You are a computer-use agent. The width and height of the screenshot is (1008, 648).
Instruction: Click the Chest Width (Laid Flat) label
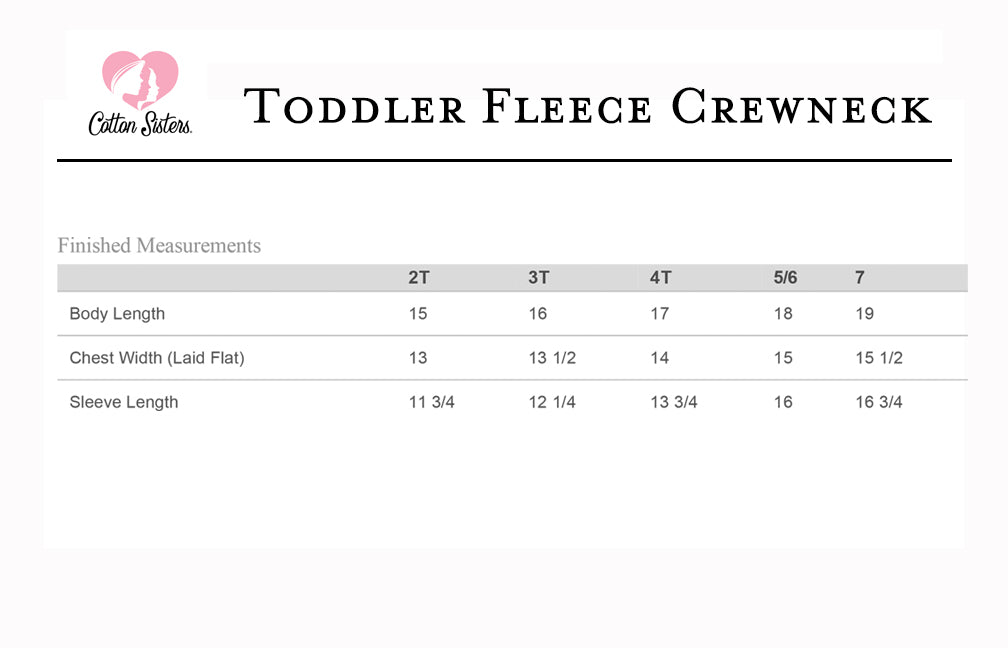[157, 358]
